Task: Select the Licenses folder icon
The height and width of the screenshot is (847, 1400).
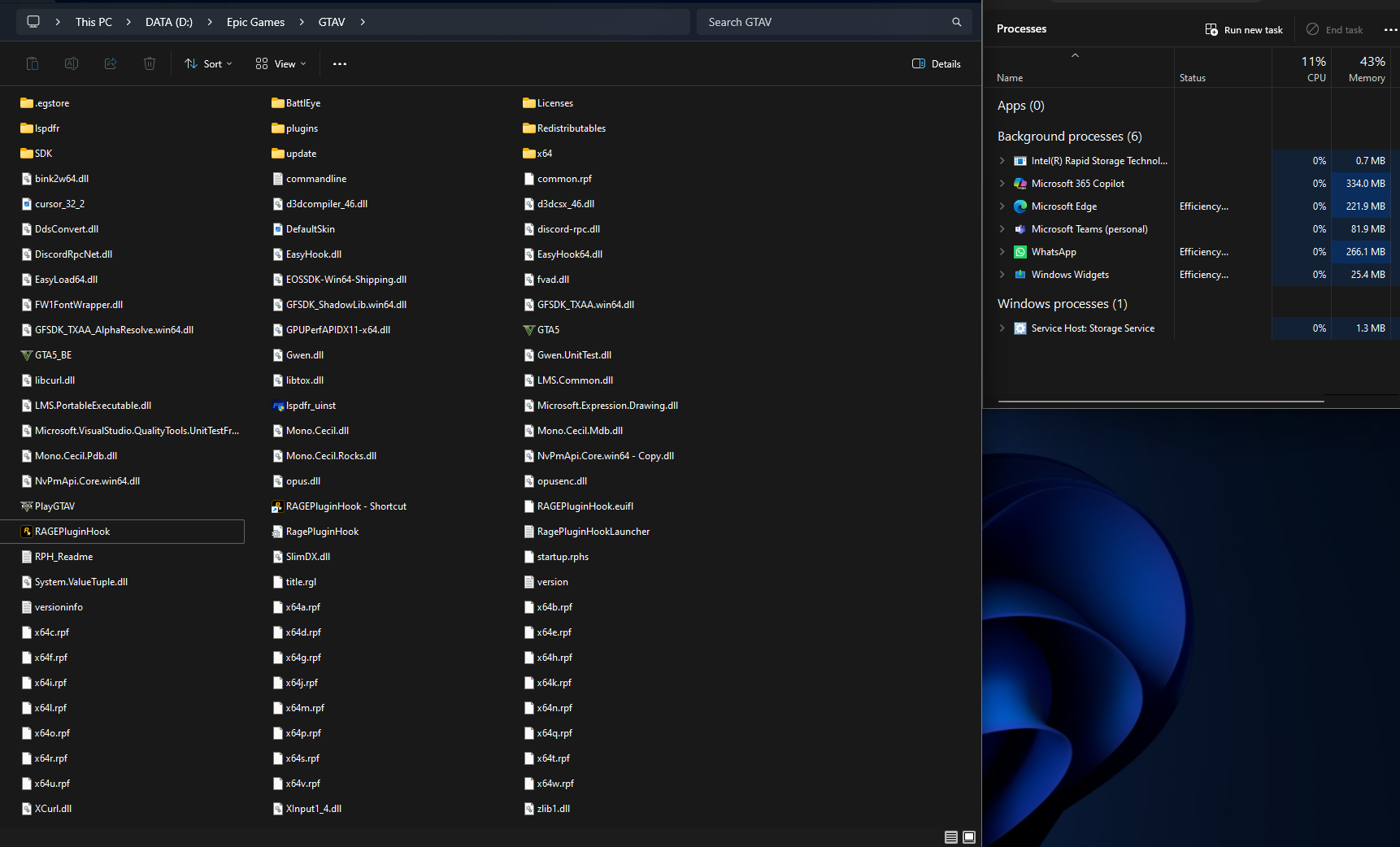Action: pyautogui.click(x=529, y=103)
